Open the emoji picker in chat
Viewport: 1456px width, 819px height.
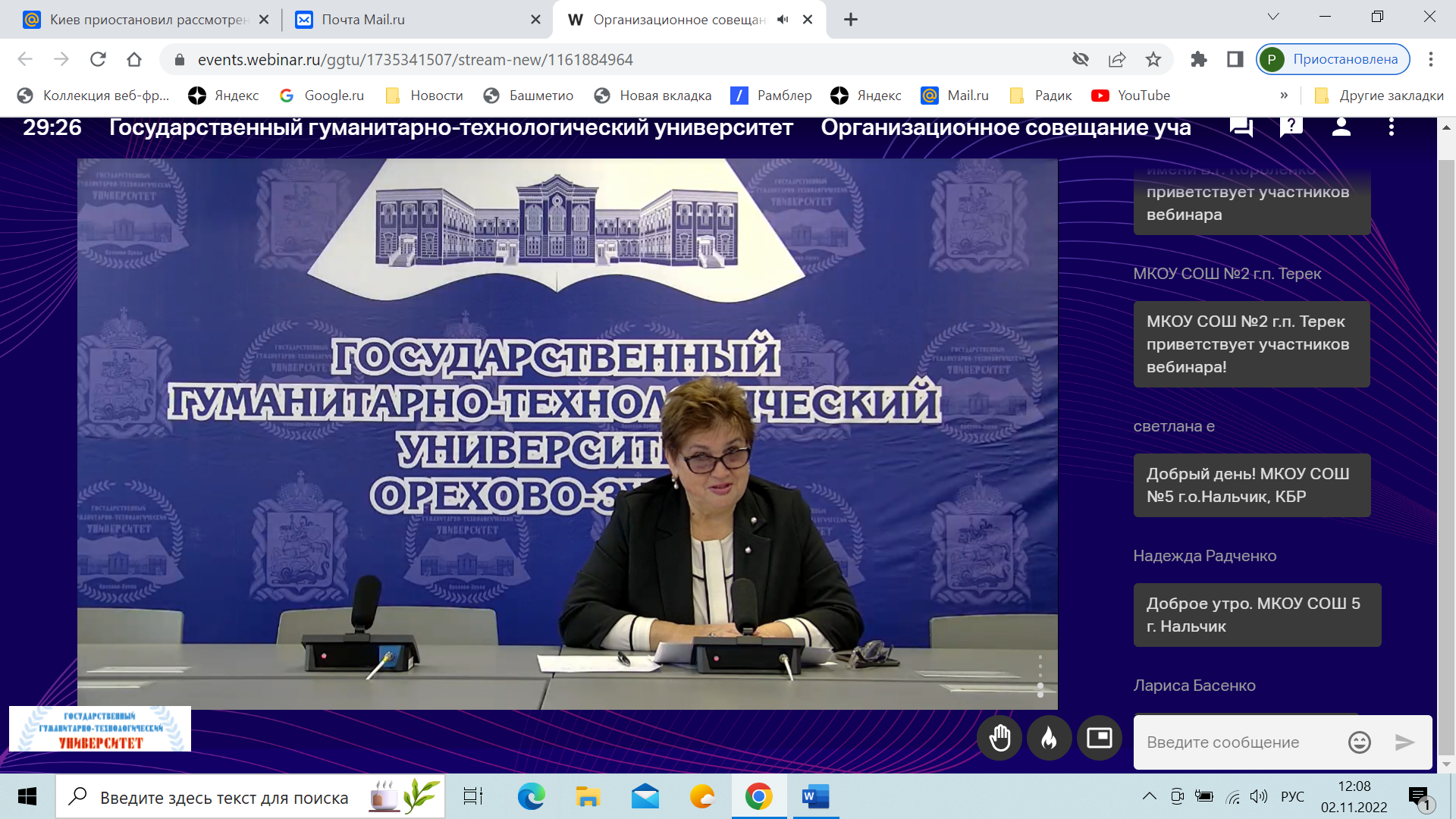point(1359,742)
